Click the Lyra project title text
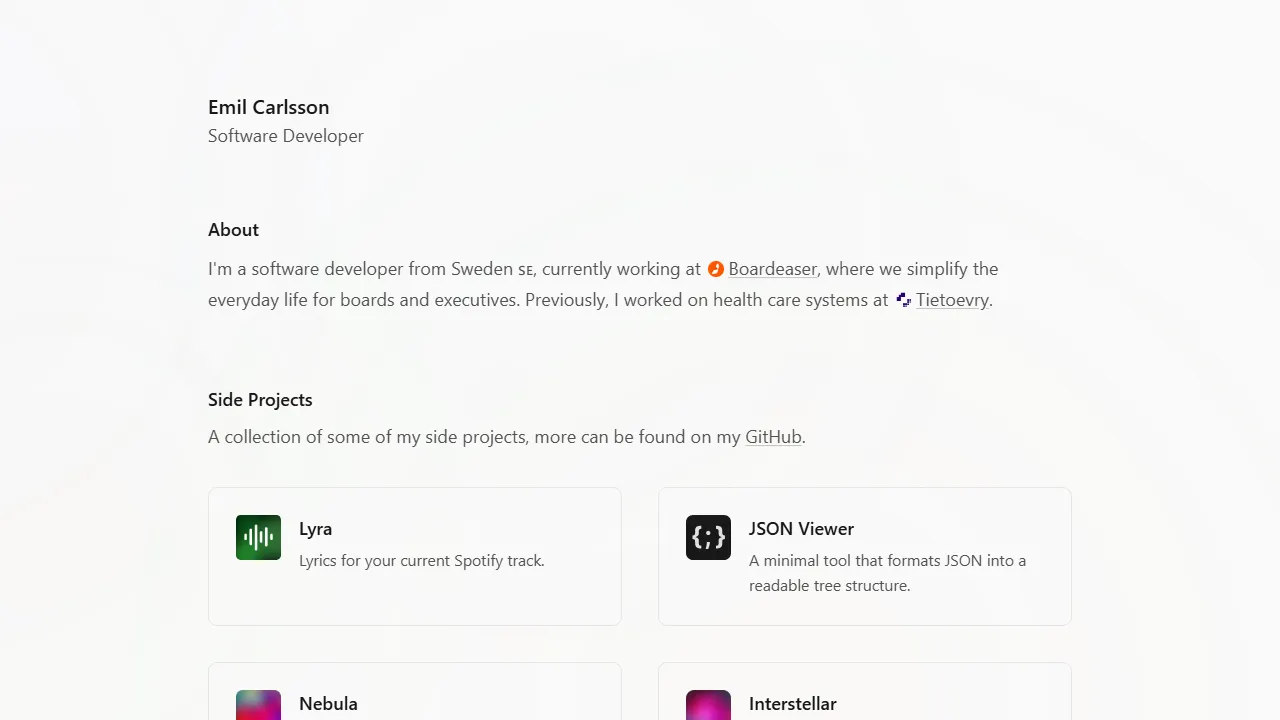Image resolution: width=1280 pixels, height=720 pixels. [315, 529]
